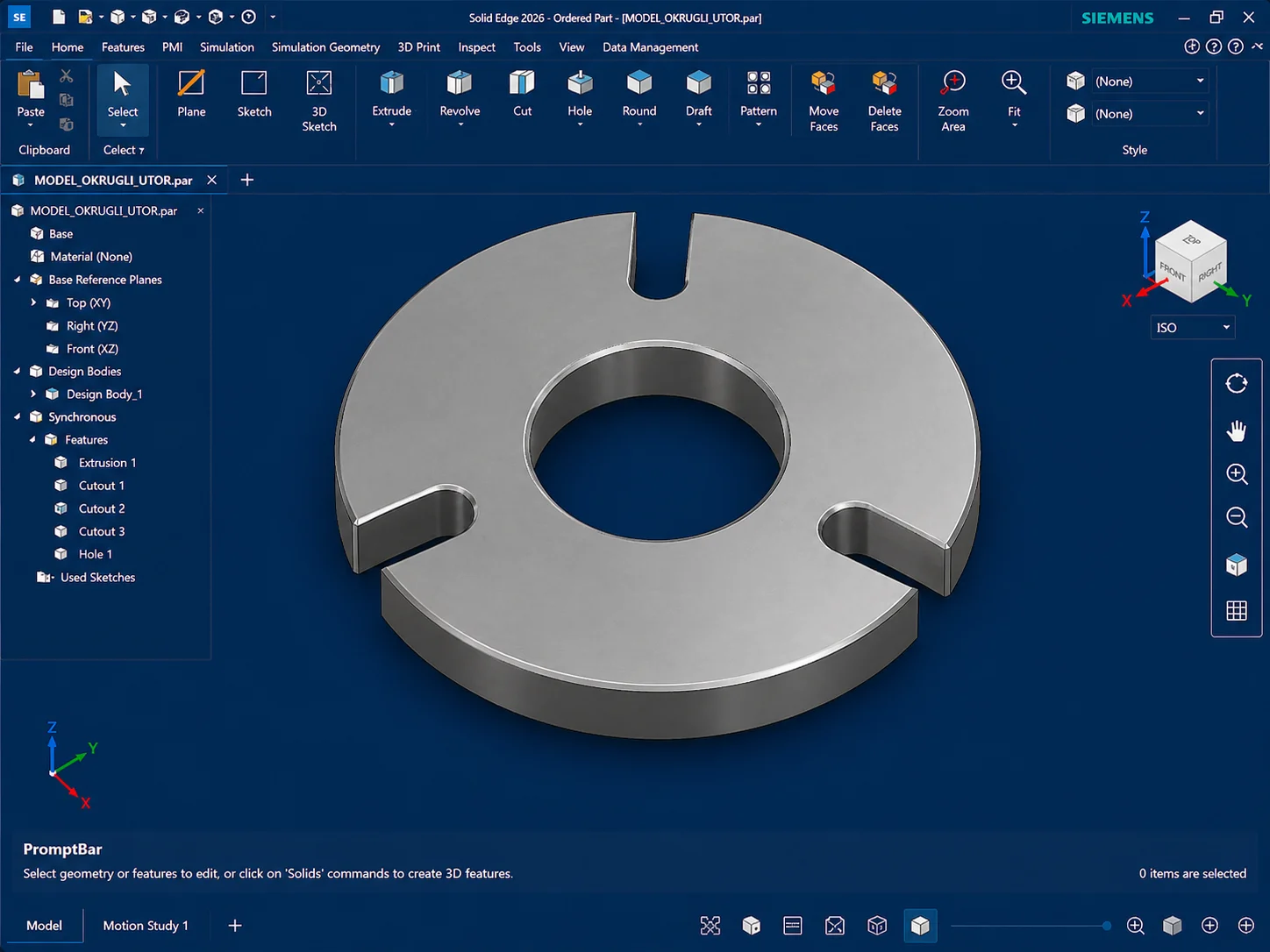This screenshot has width=1270, height=952.
Task: Open the ISO view orientation dropdown
Action: pos(1193,327)
